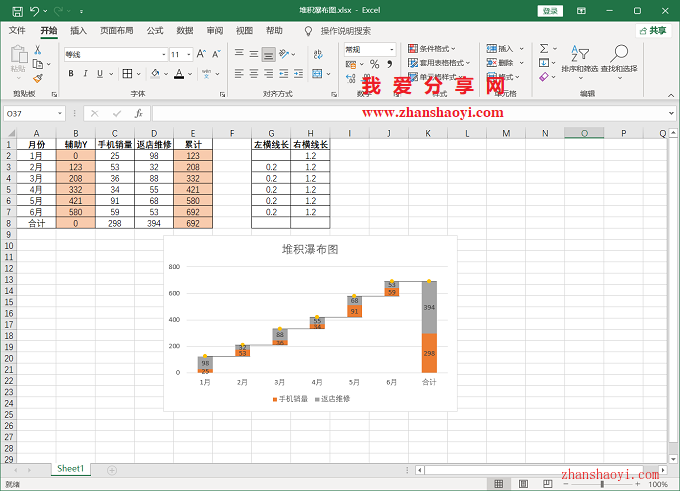This screenshot has width=680, height=491.
Task: Click the Merge and Center icon
Action: click(x=317, y=74)
